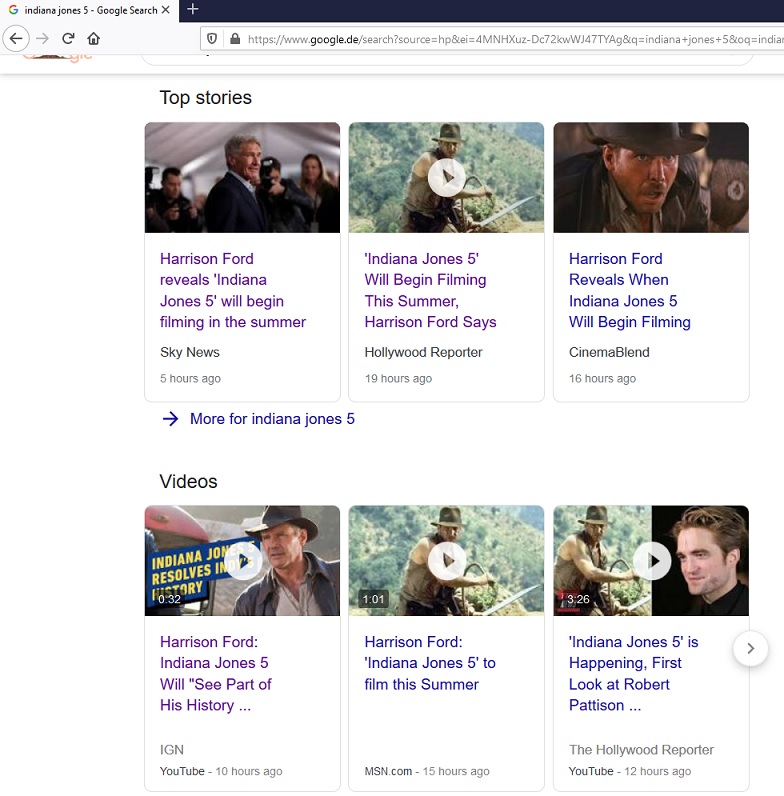Play the IGN video with 0:32 duration

pyautogui.click(x=242, y=560)
